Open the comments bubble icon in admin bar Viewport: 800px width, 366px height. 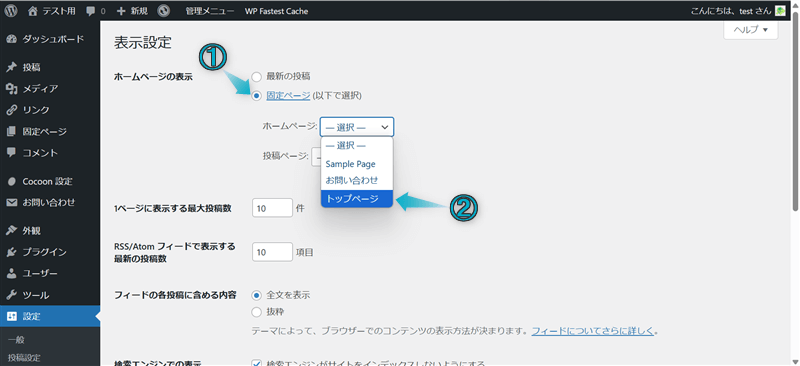(x=91, y=11)
